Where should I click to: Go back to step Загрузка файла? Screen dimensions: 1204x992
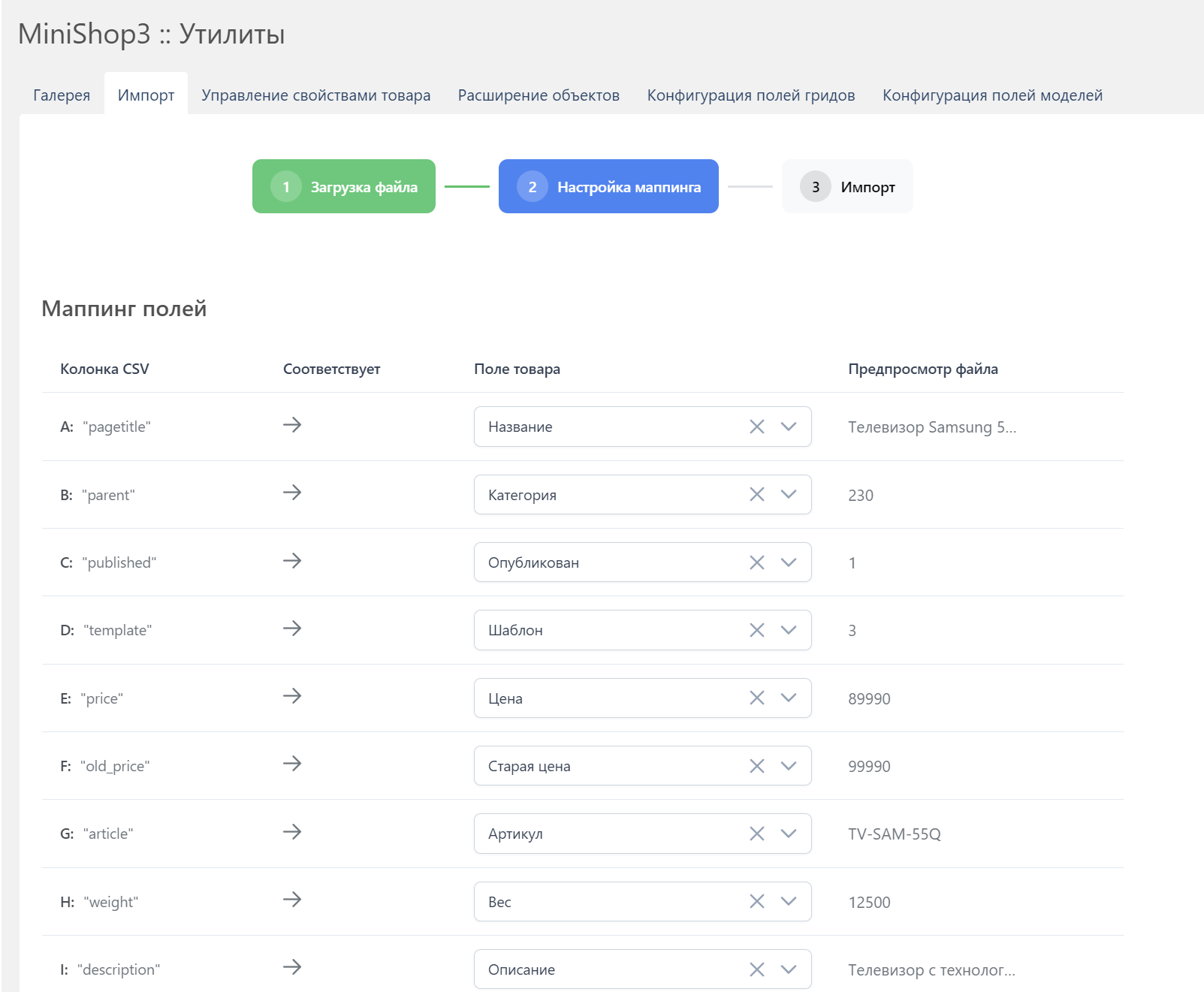click(x=344, y=186)
